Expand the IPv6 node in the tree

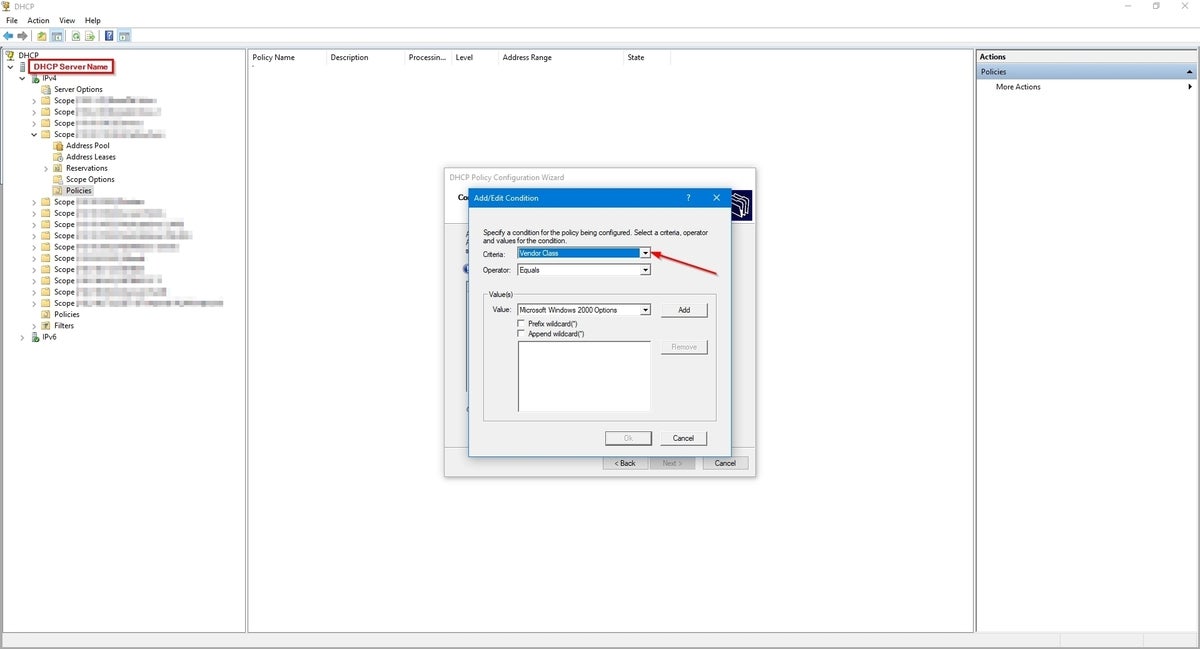click(x=22, y=337)
